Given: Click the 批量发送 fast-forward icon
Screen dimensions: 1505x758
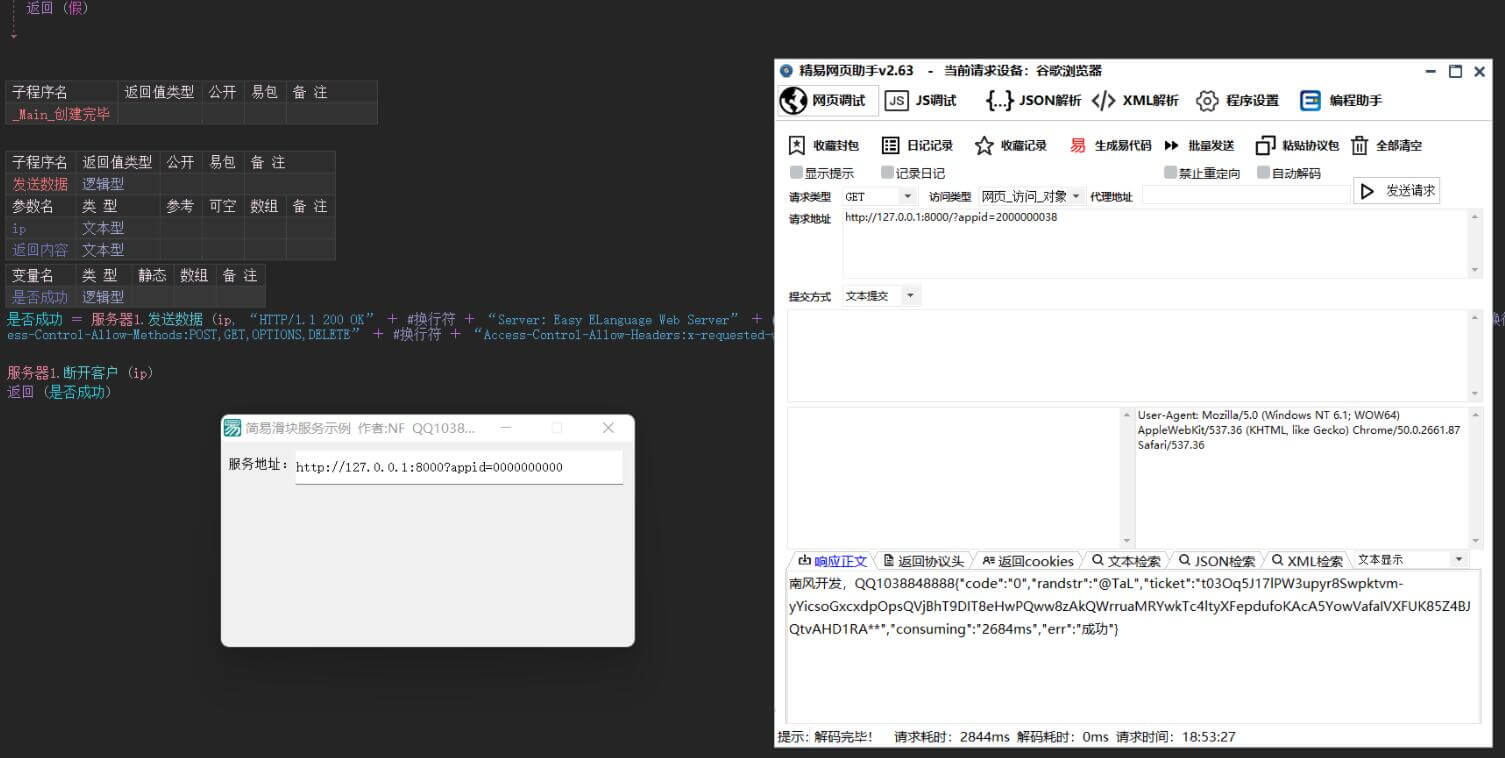Looking at the screenshot, I should (x=1172, y=146).
